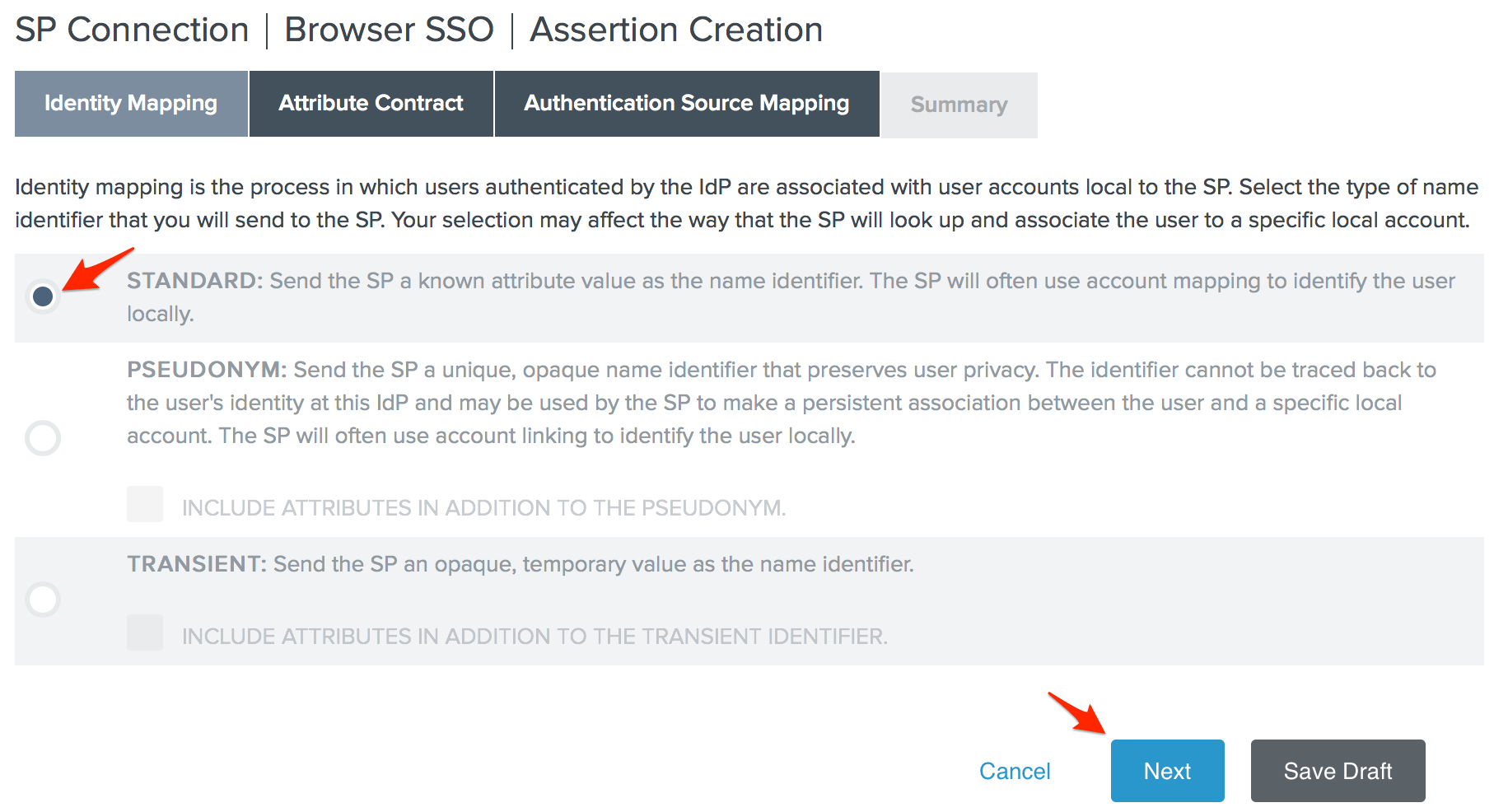Click the Assertion Creation heading

[x=676, y=30]
